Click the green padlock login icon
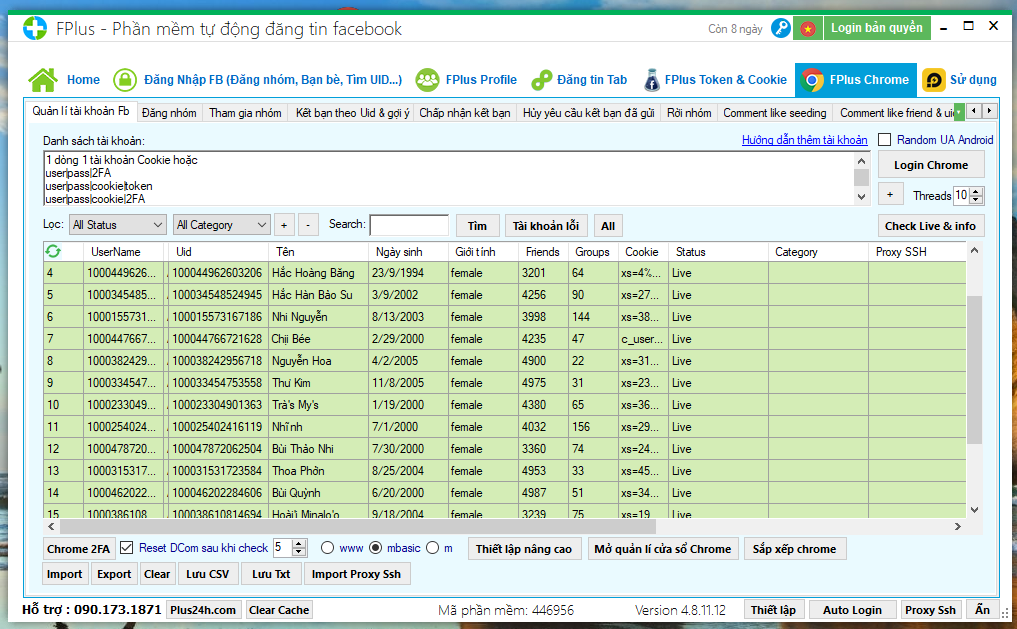The height and width of the screenshot is (629, 1017). click(125, 80)
